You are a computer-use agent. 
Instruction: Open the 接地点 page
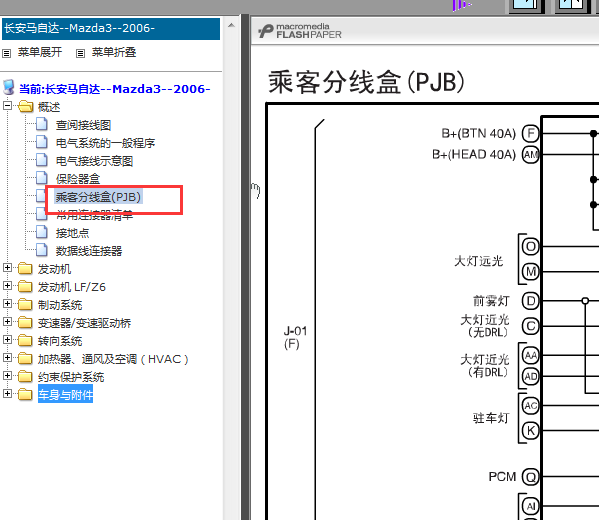72,233
